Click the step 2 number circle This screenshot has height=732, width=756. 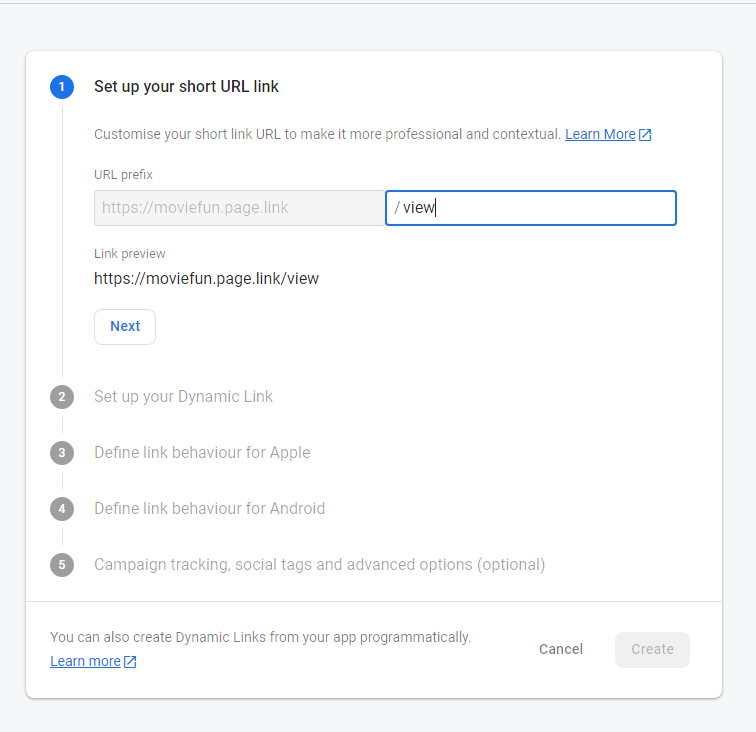[62, 397]
